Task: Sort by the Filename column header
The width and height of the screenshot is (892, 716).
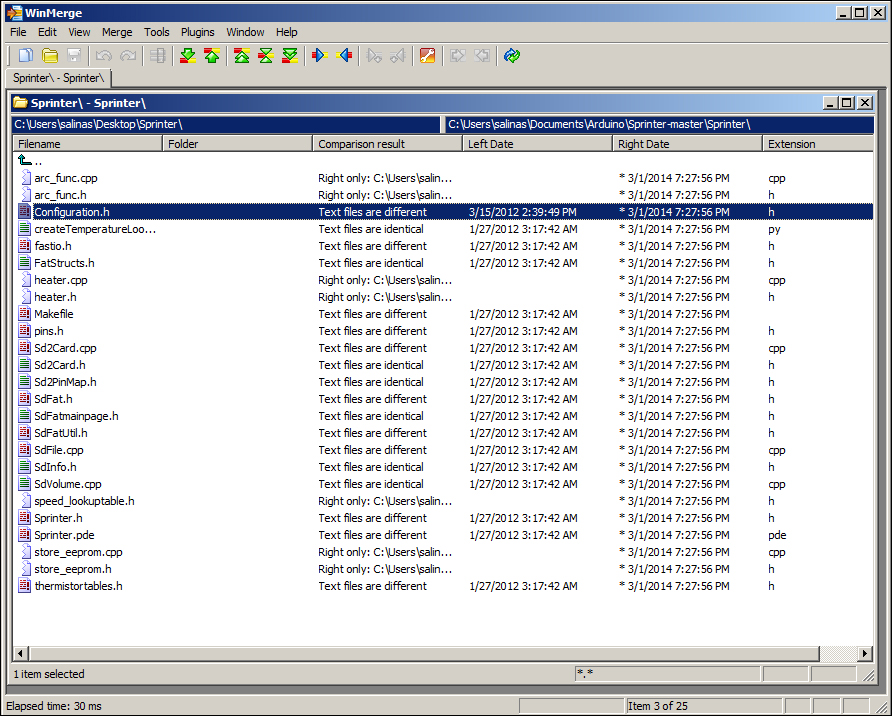Action: point(88,144)
